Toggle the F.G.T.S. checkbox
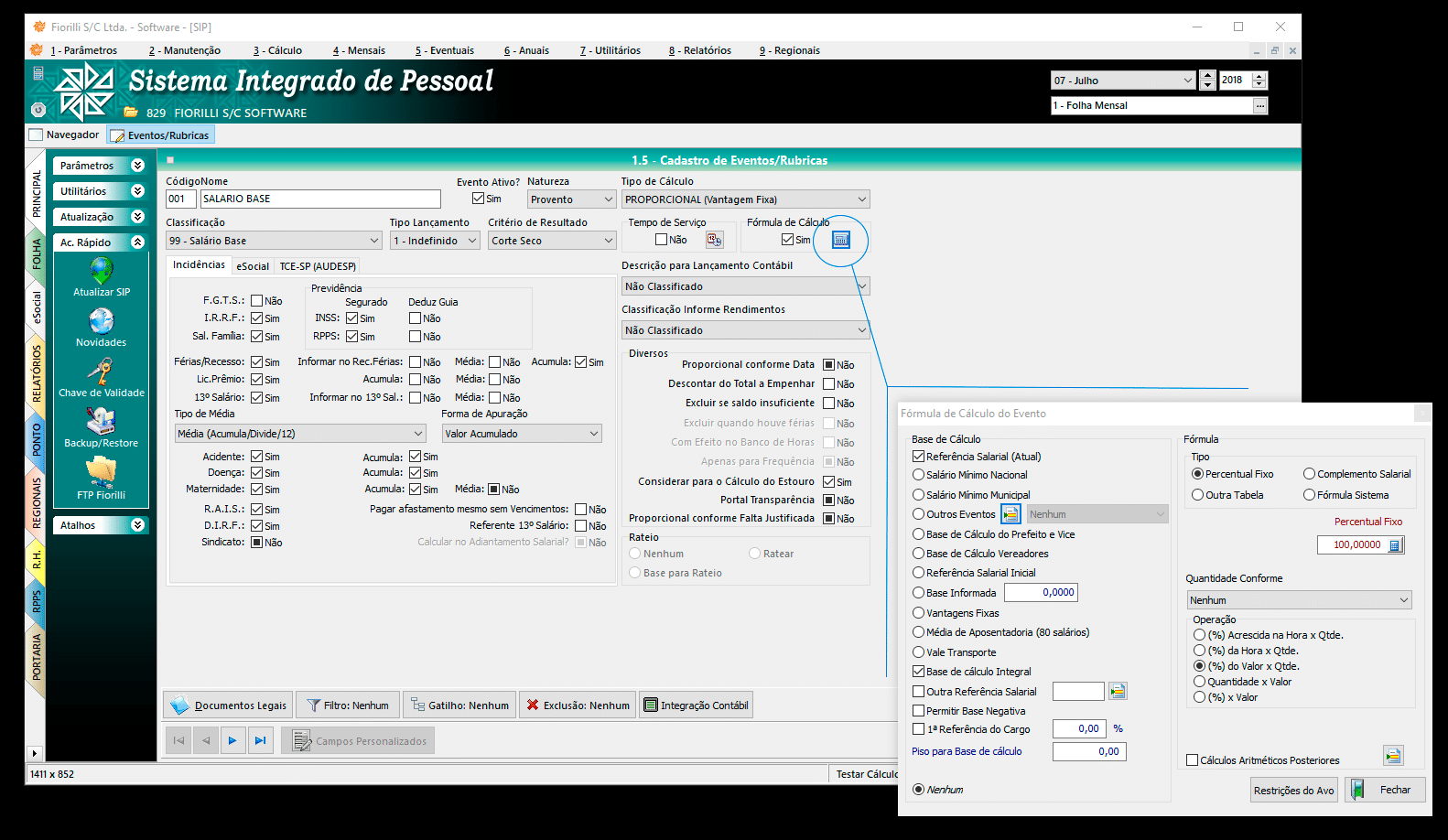This screenshot has width=1448, height=840. pos(257,300)
